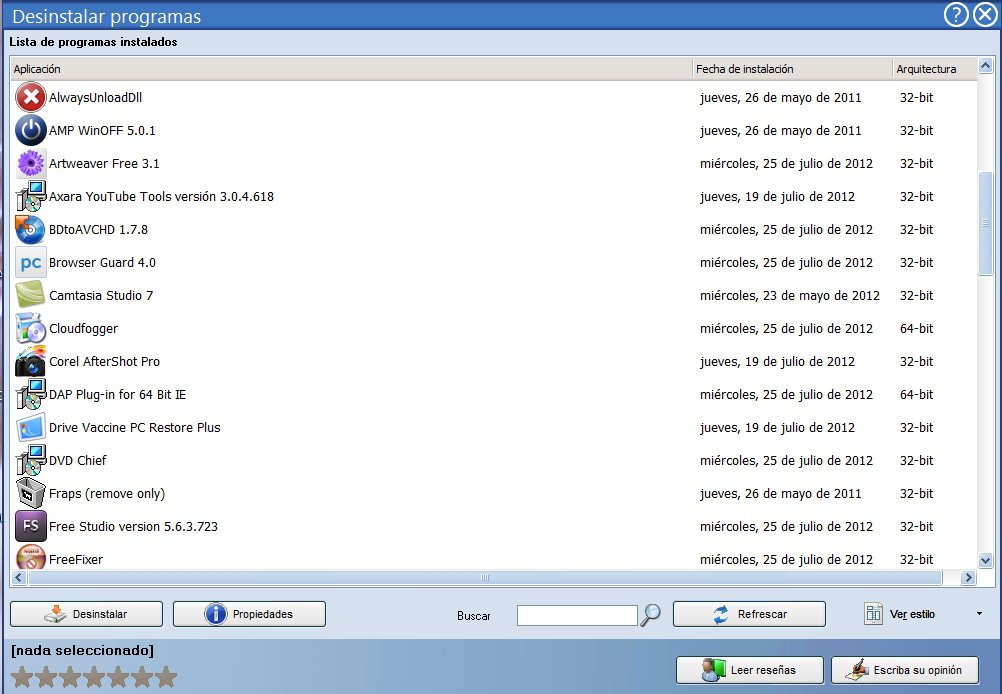1002x694 pixels.
Task: Select the BDtoAVCHD 1.7.8 entry
Action: [x=98, y=229]
